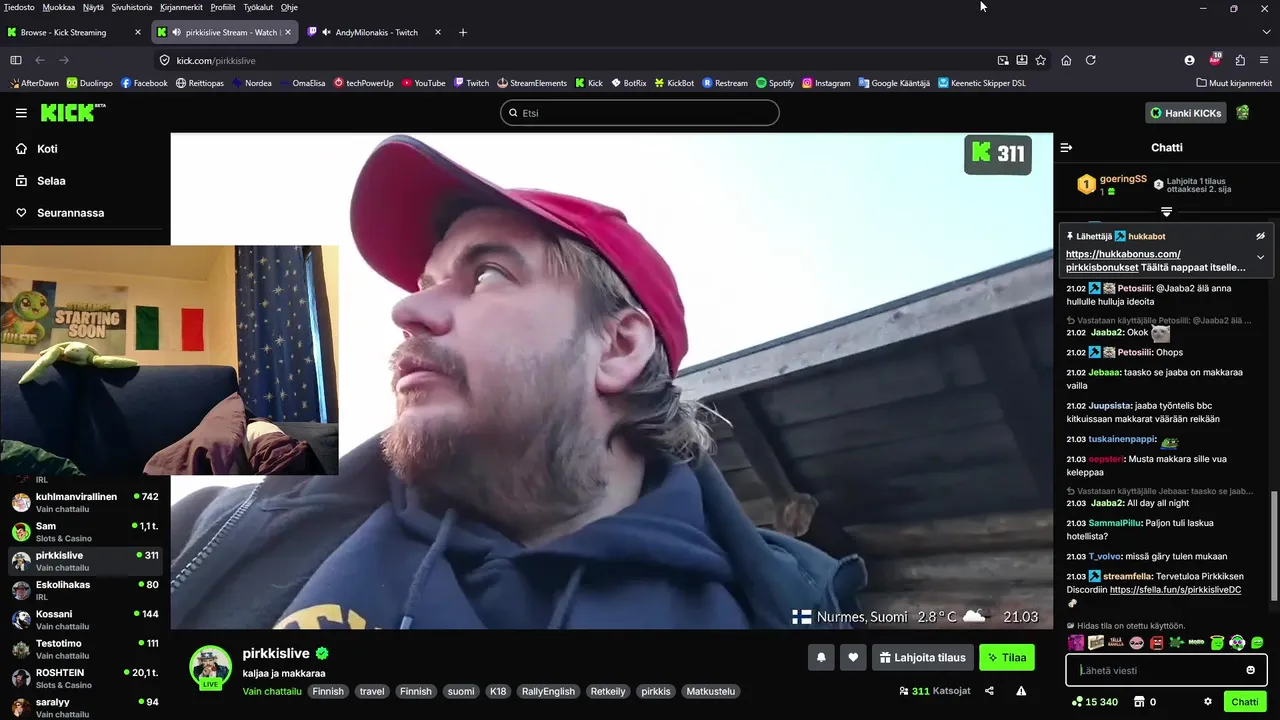Viewport: 1280px width, 720px height.
Task: Click the bell notification icon under stream
Action: point(821,657)
